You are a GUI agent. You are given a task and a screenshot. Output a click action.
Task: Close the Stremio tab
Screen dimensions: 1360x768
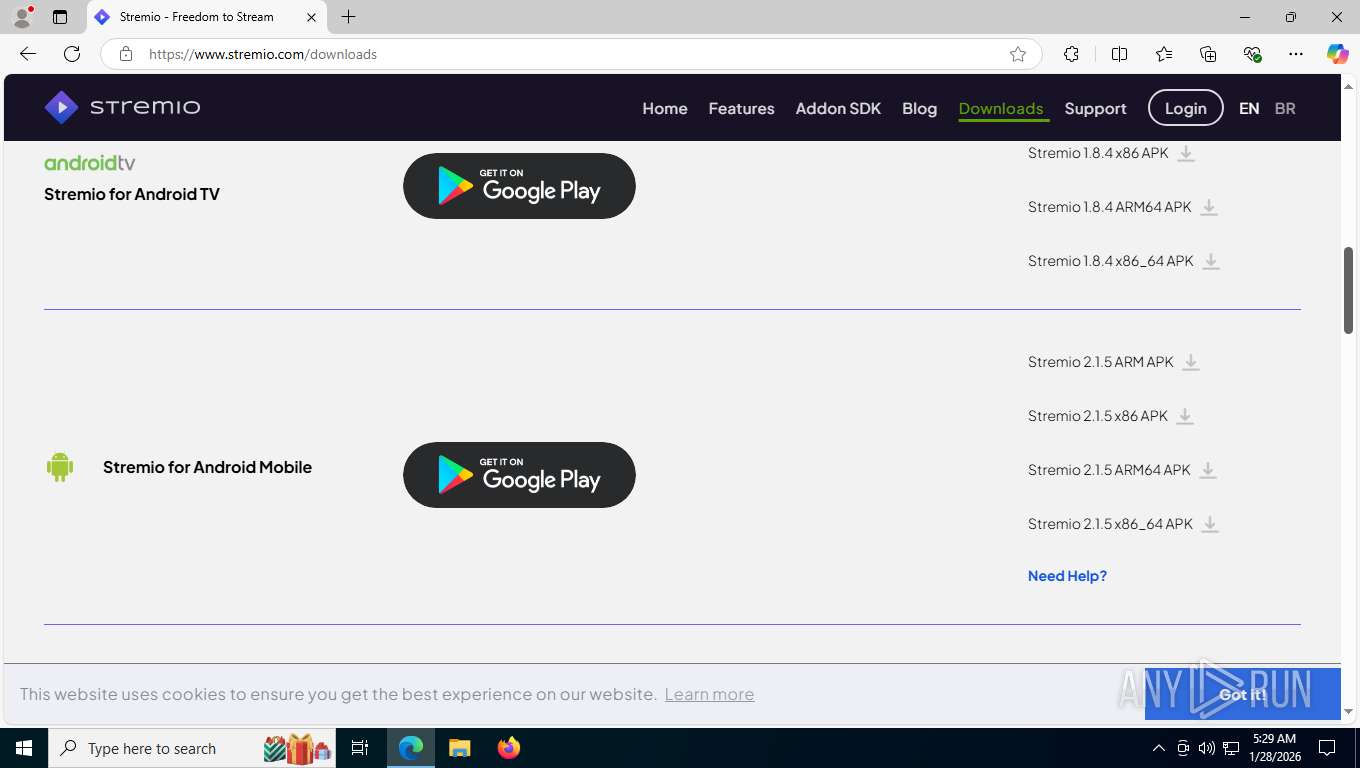coord(312,17)
